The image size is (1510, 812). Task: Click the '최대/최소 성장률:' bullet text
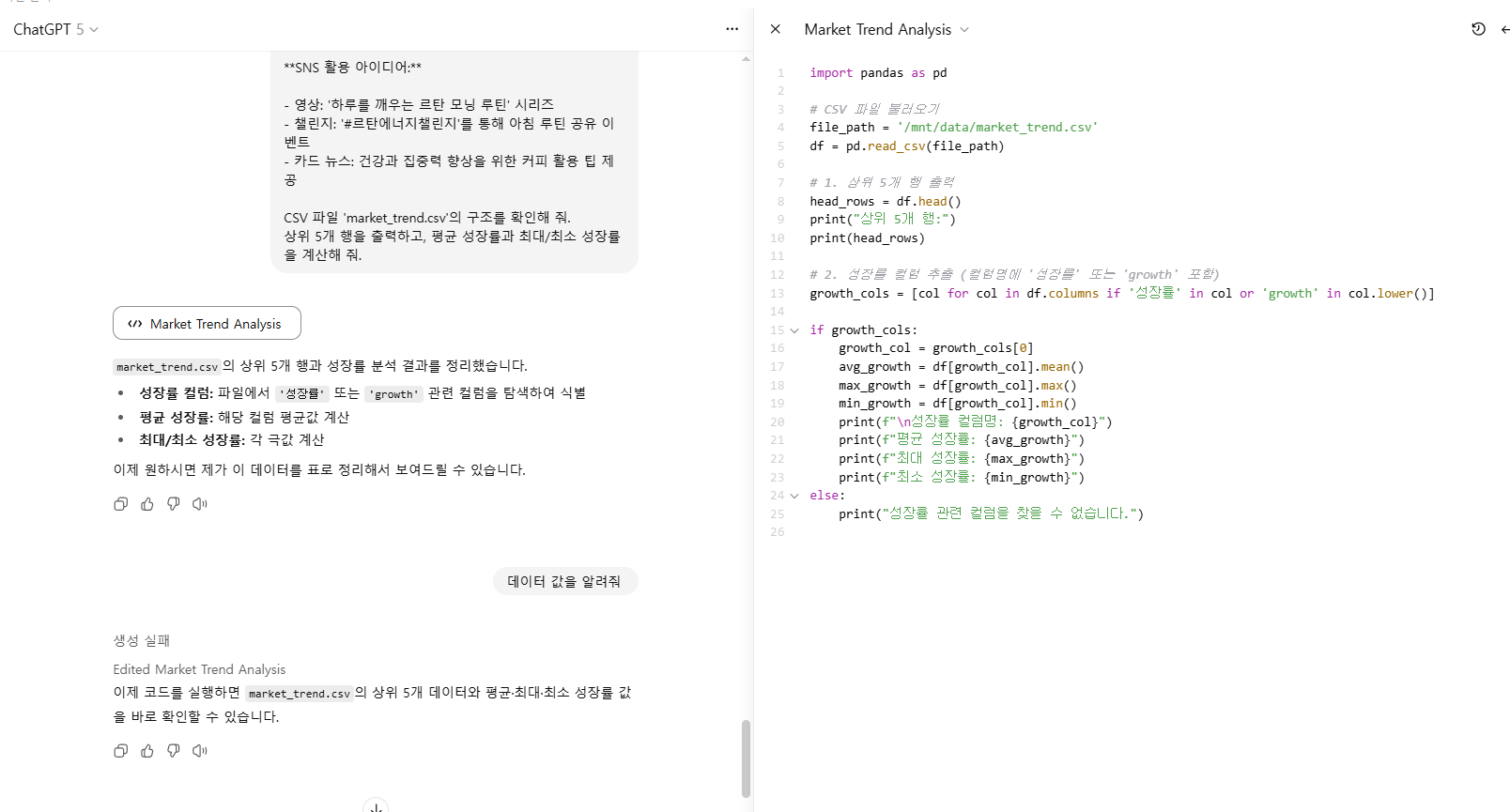click(x=193, y=439)
